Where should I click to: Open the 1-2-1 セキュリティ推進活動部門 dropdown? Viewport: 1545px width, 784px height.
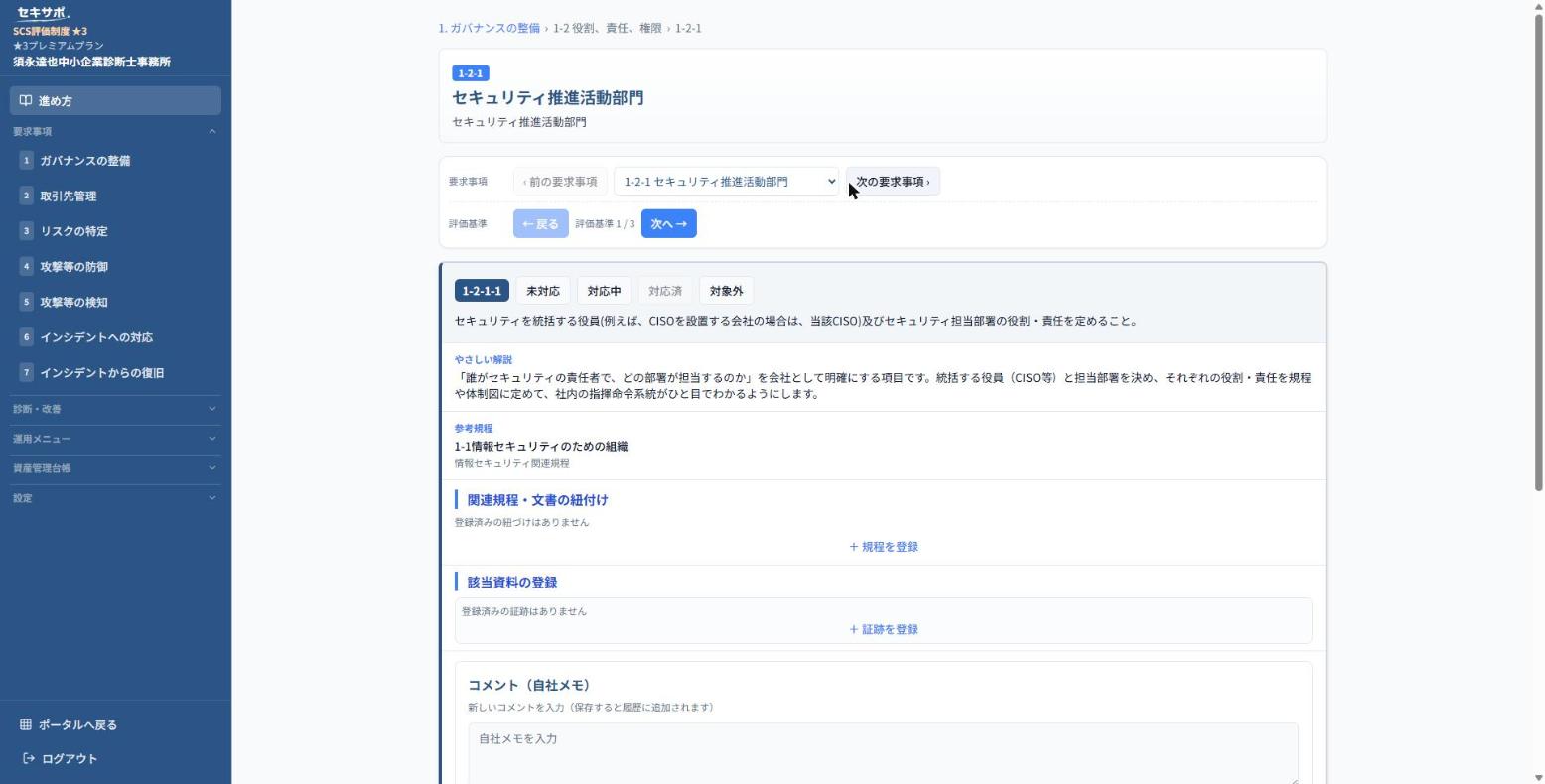pyautogui.click(x=726, y=182)
